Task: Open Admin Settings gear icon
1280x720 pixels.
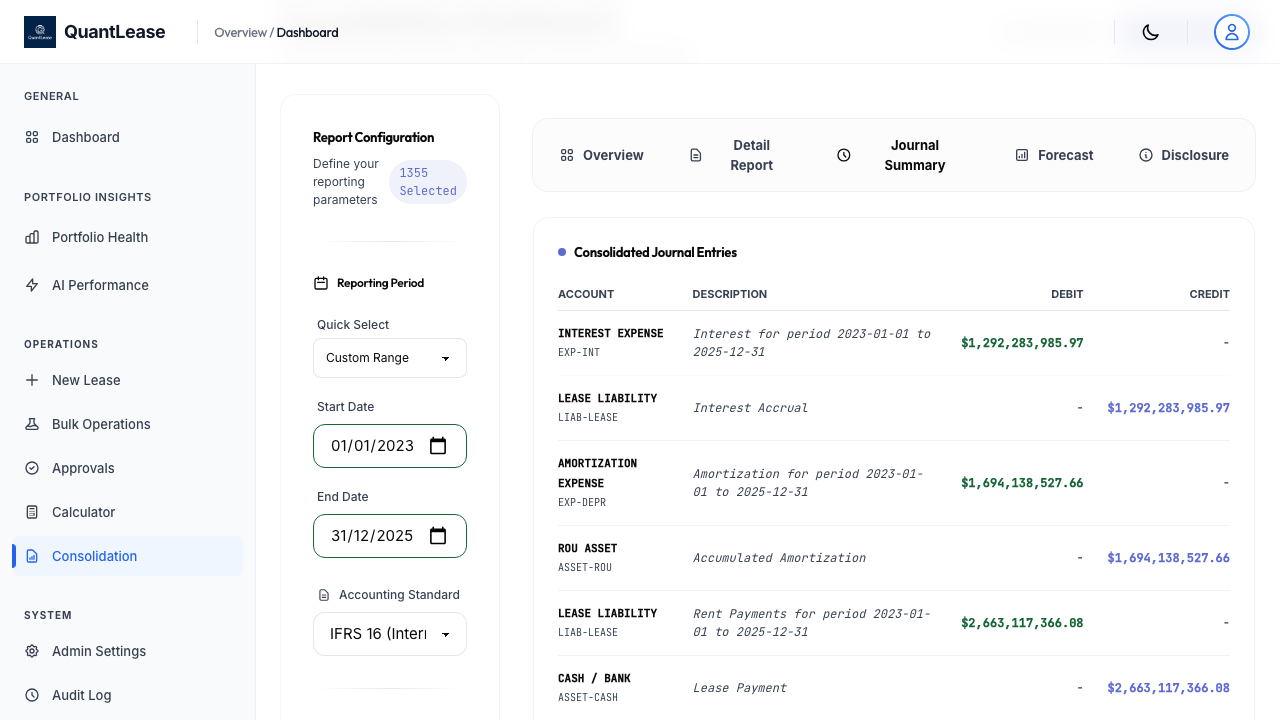Action: coord(32,651)
